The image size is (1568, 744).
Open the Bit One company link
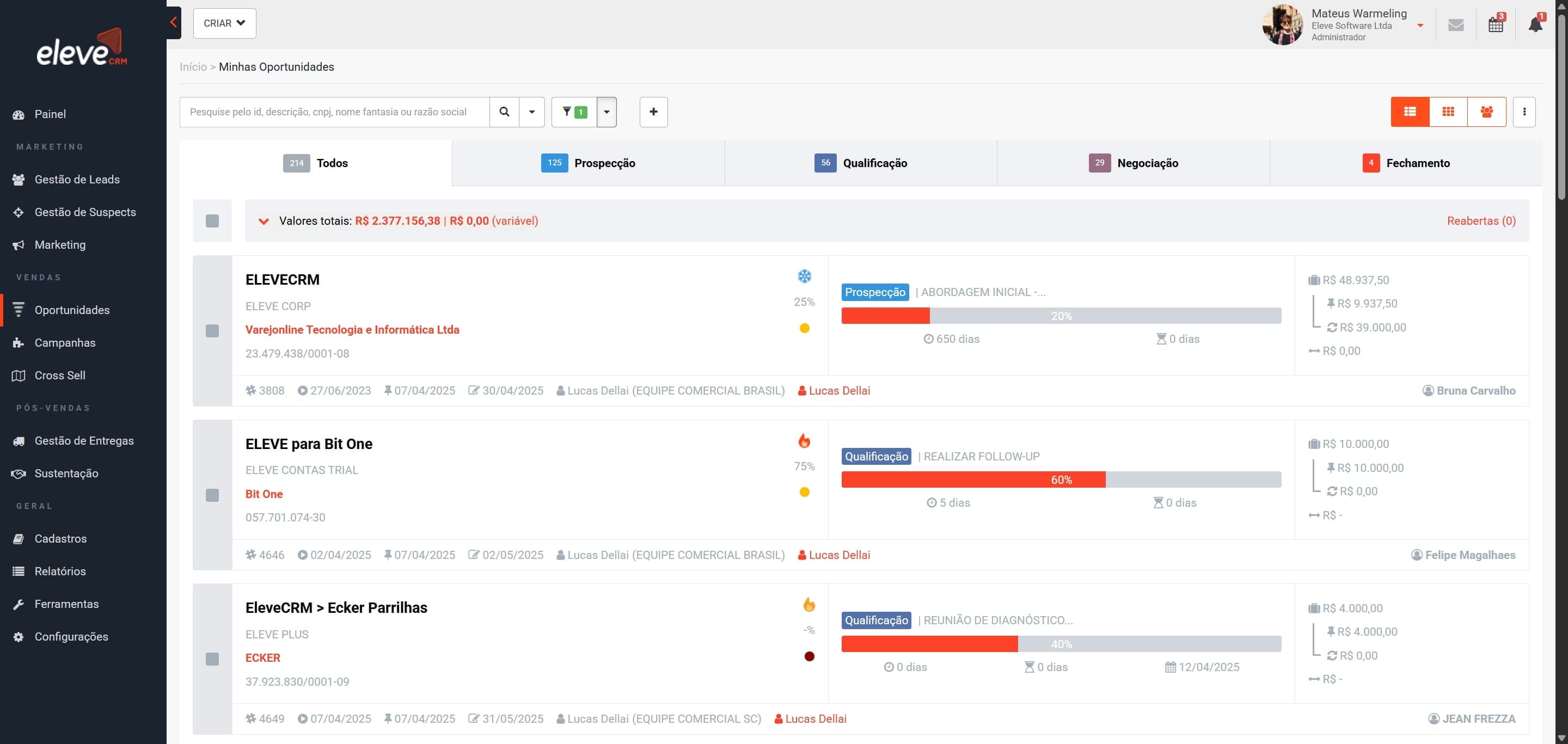(264, 494)
